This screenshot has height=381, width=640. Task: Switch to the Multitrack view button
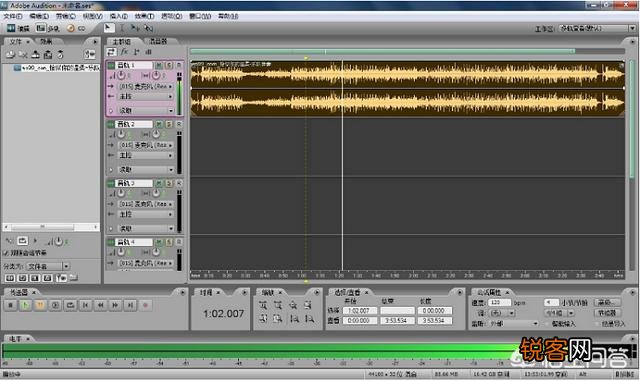(x=48, y=28)
